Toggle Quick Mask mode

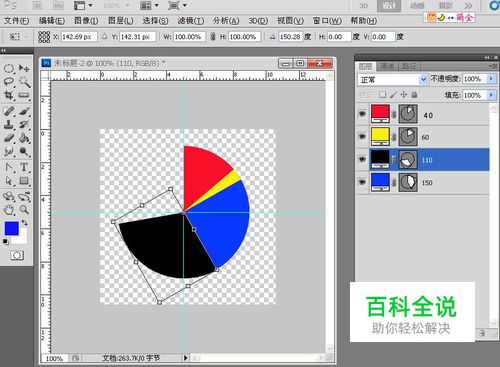tap(17, 256)
